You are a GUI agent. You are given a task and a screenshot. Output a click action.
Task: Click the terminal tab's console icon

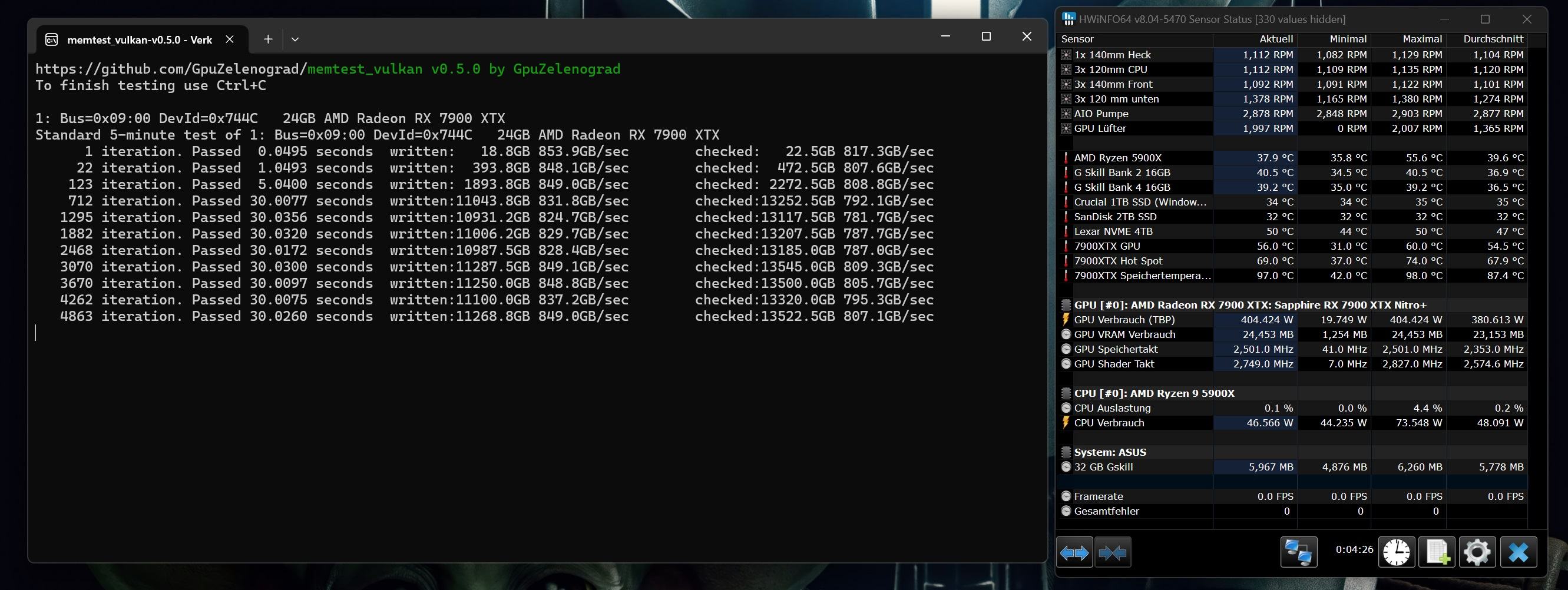pyautogui.click(x=52, y=39)
